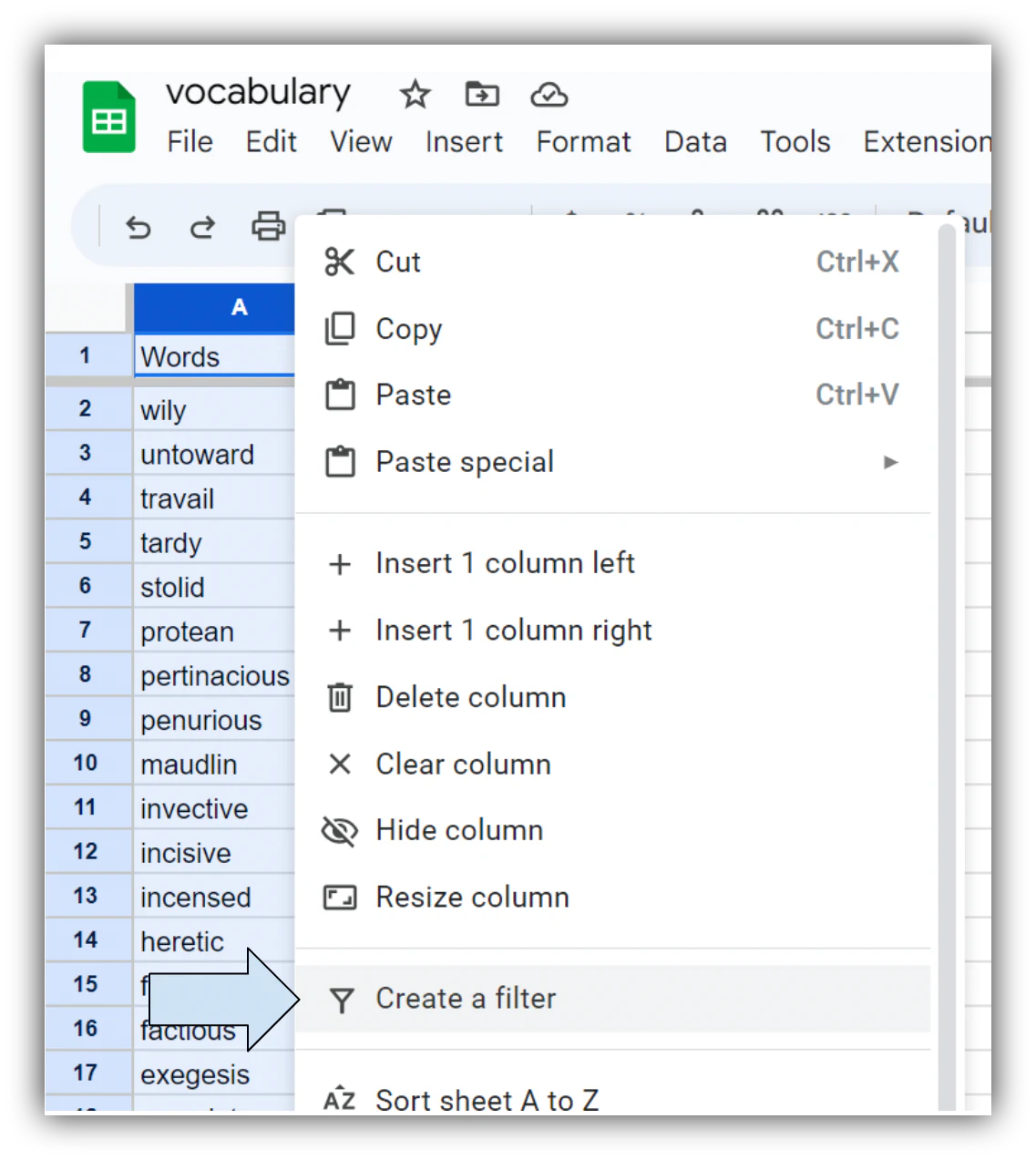Select cell containing invective

[x=214, y=808]
